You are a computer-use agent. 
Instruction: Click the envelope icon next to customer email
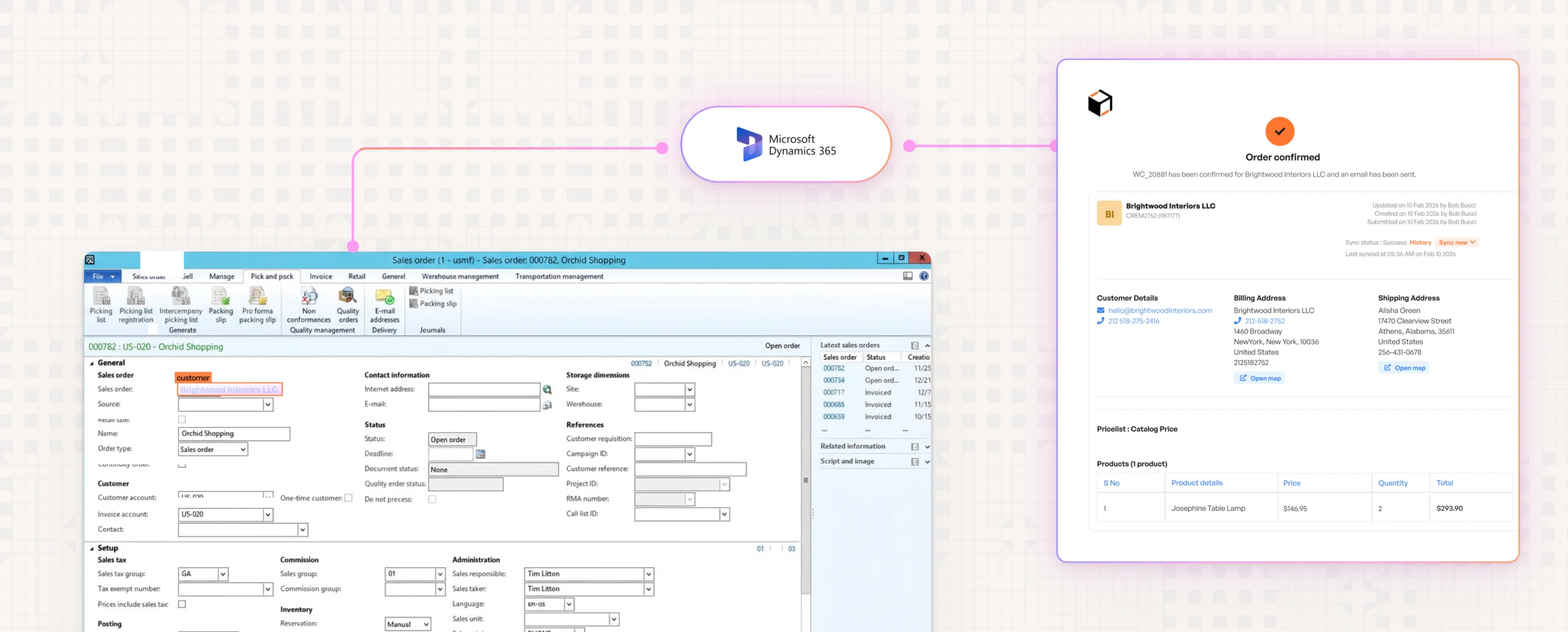point(1101,310)
